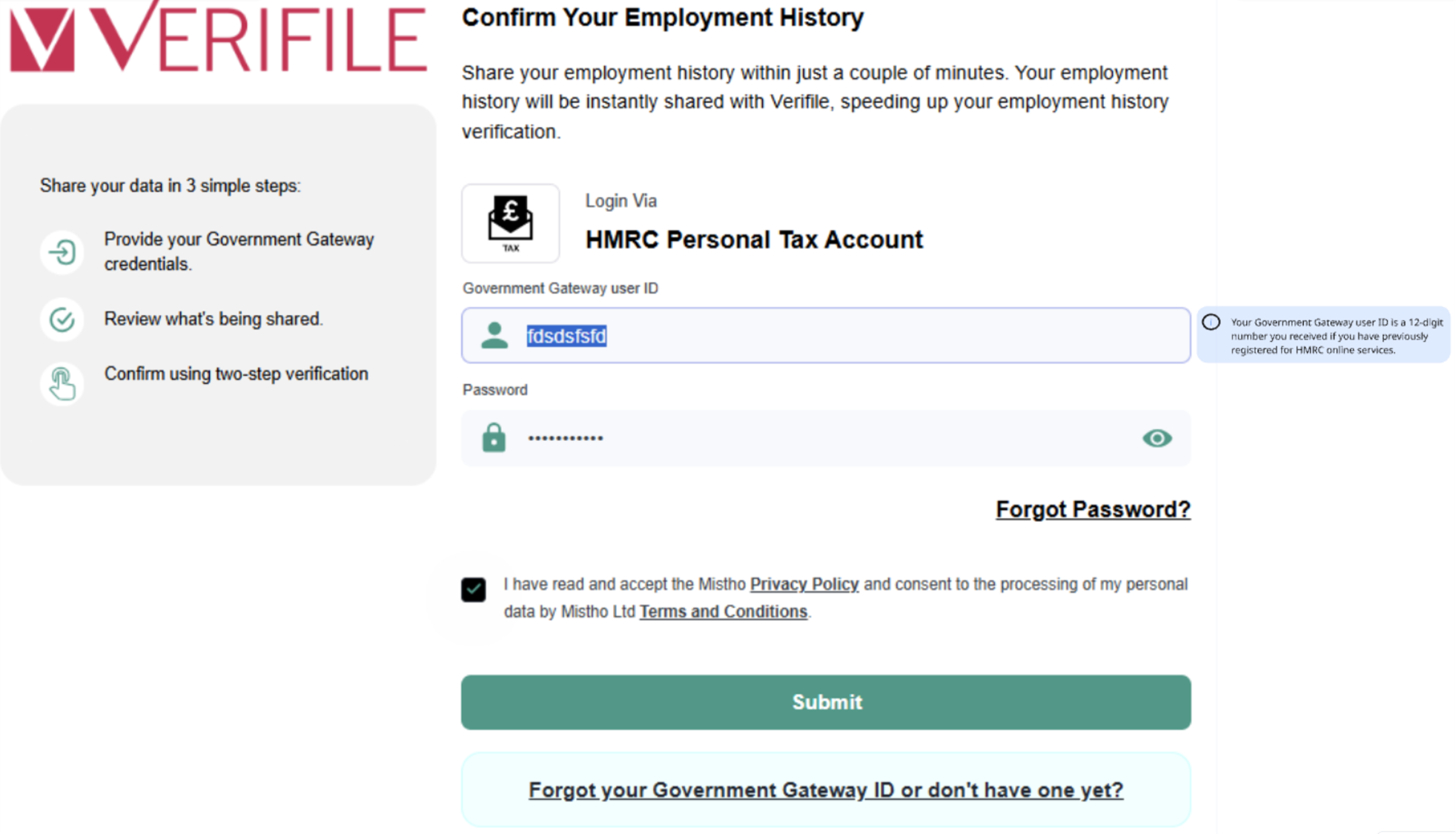The image size is (1456, 834).
Task: Click the user silhouette icon in ID field
Action: [494, 336]
